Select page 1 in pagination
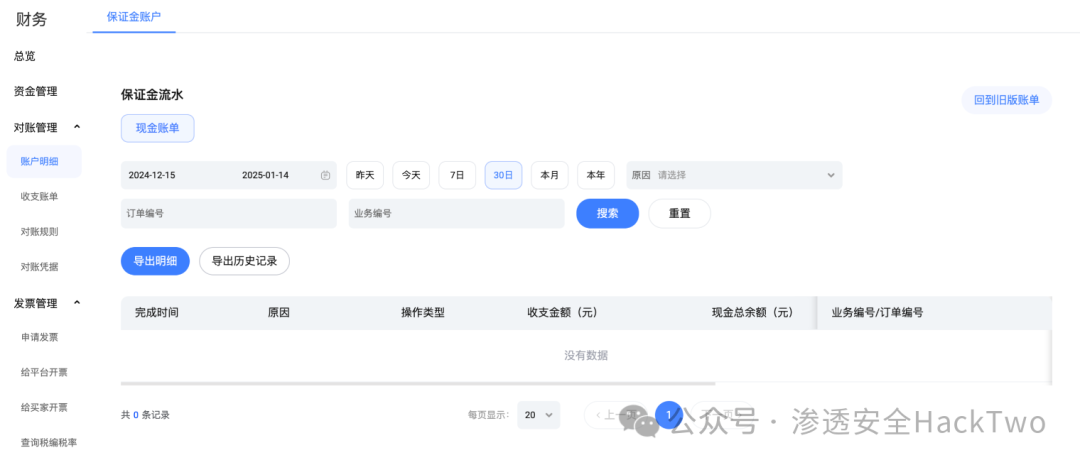 click(669, 415)
